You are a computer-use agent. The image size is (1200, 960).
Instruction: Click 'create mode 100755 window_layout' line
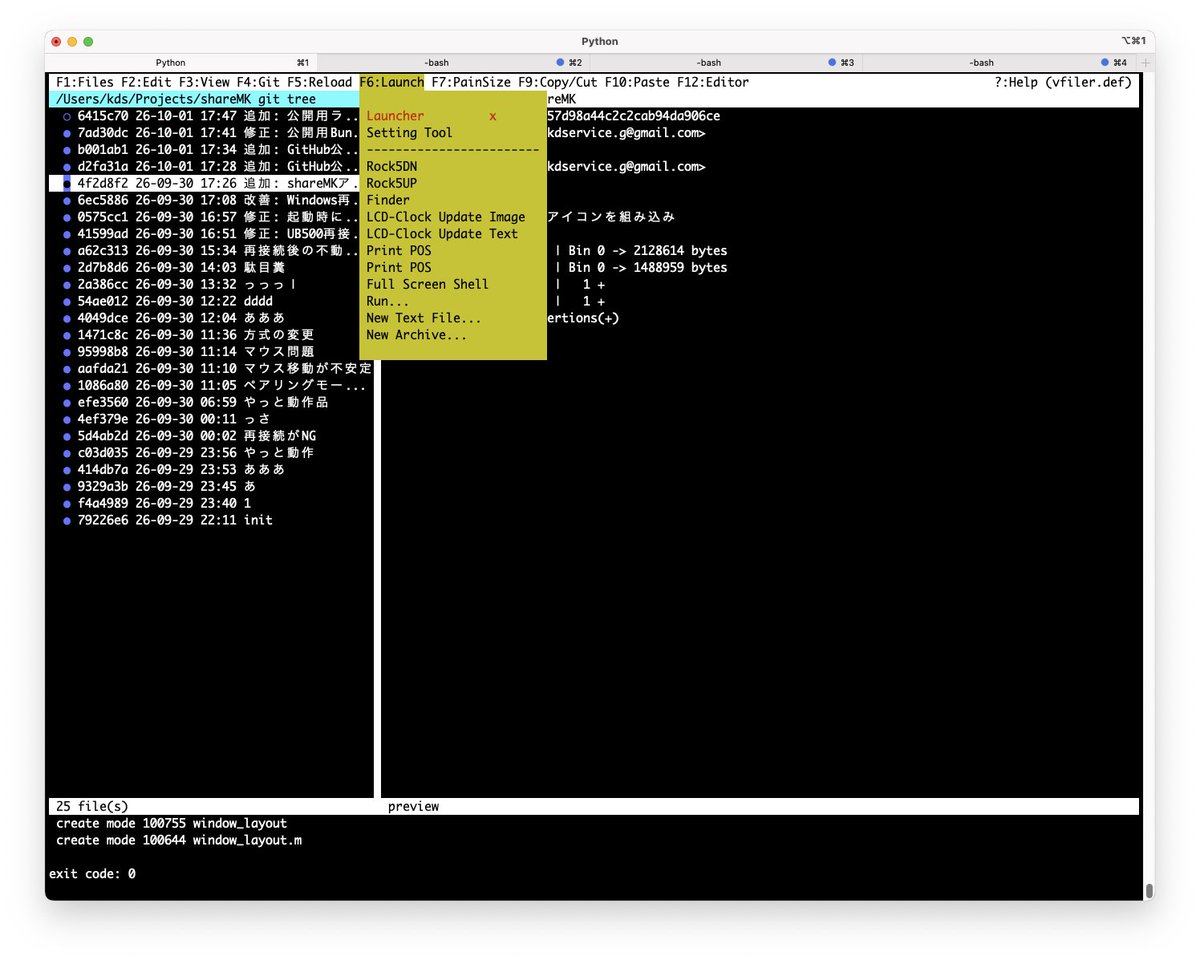coord(171,823)
